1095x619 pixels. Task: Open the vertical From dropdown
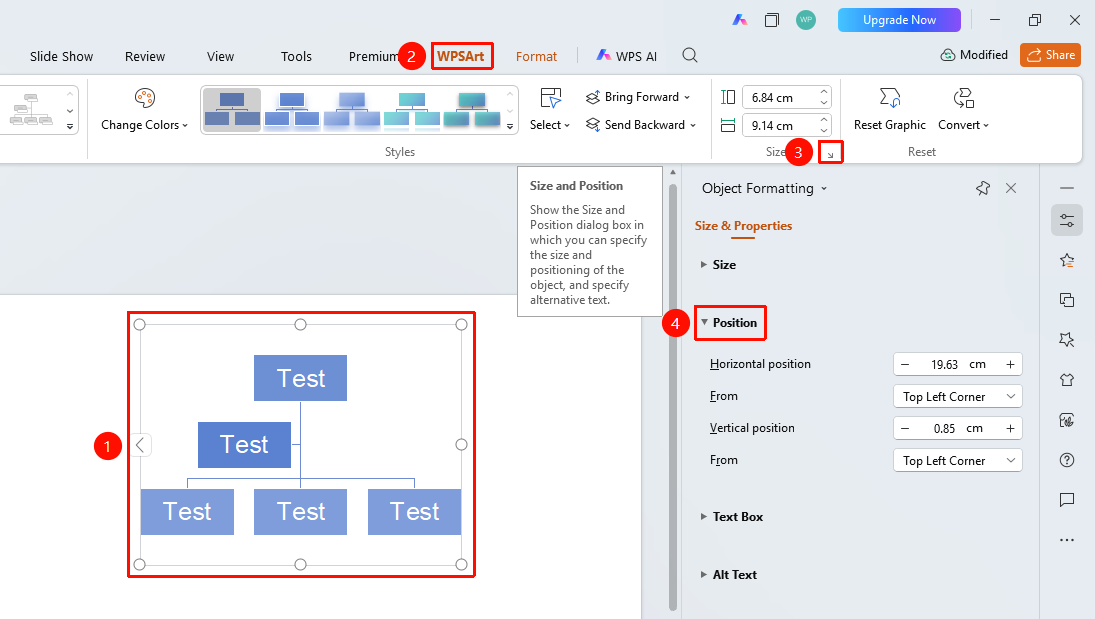tap(957, 460)
